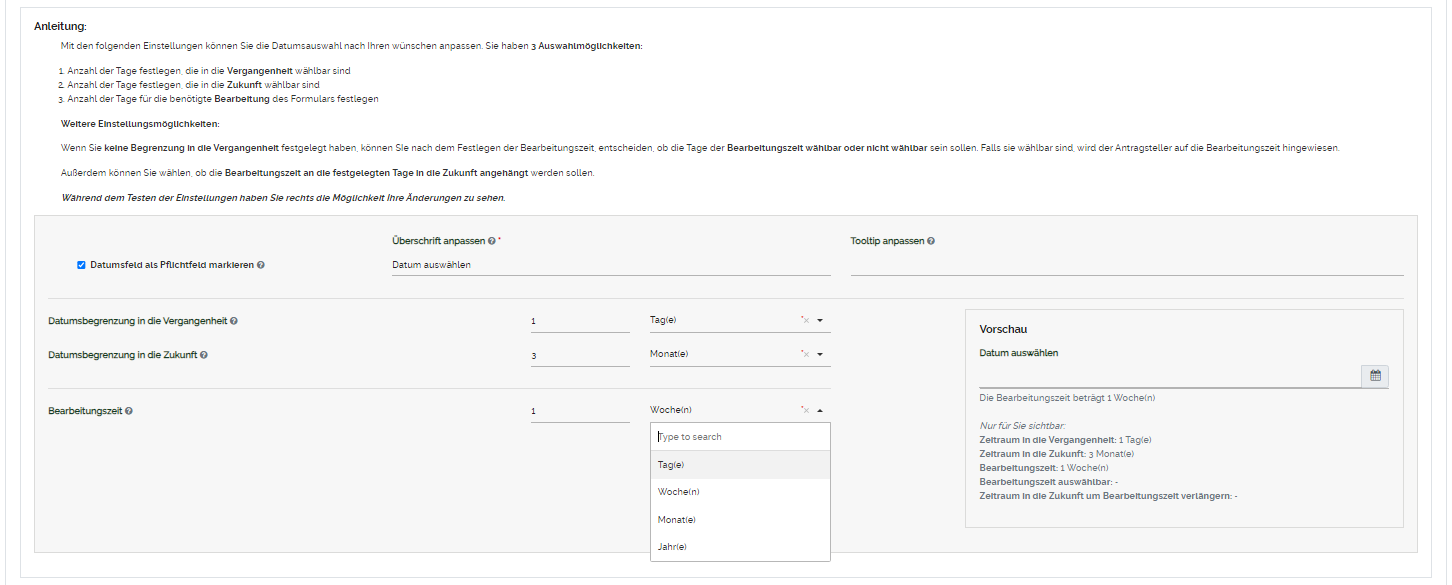Click help icon for Datumsbegrenzung in die Zukunft

pyautogui.click(x=204, y=355)
